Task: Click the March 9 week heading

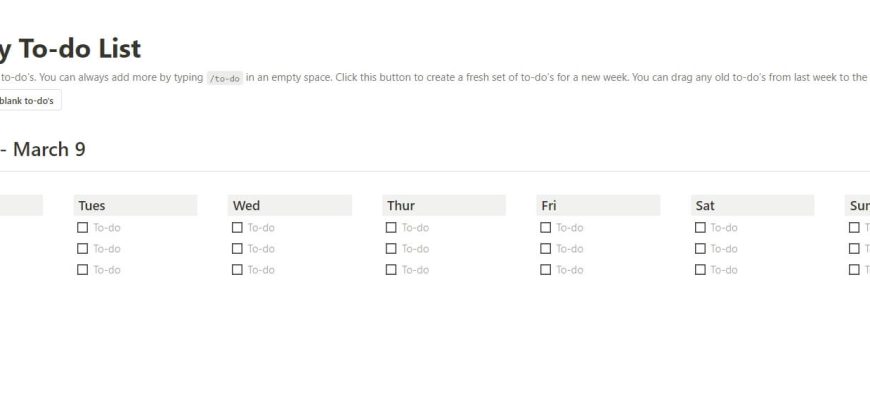Action: 48,150
